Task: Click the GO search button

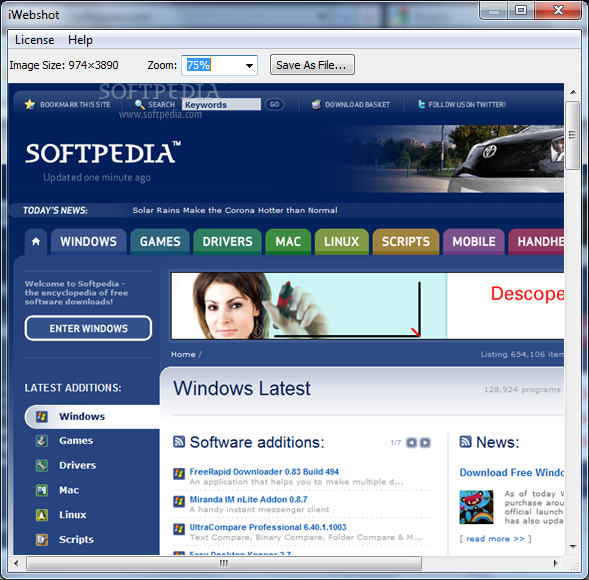Action: 274,104
